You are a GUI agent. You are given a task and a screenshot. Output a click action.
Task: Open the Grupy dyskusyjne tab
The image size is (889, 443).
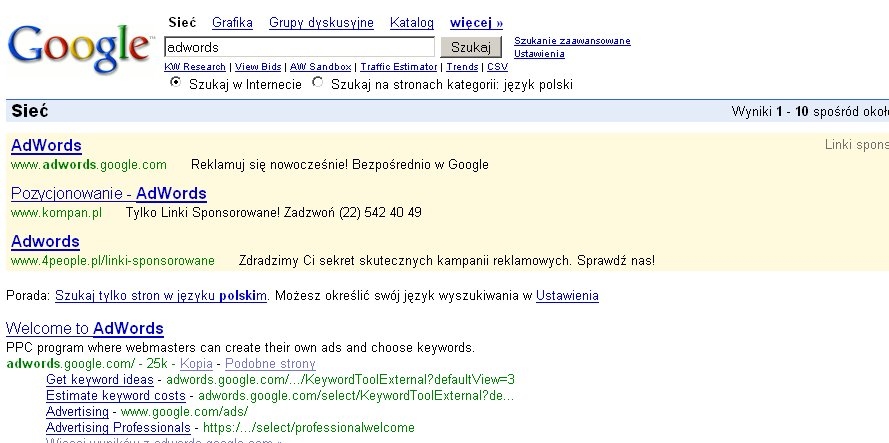tap(321, 23)
